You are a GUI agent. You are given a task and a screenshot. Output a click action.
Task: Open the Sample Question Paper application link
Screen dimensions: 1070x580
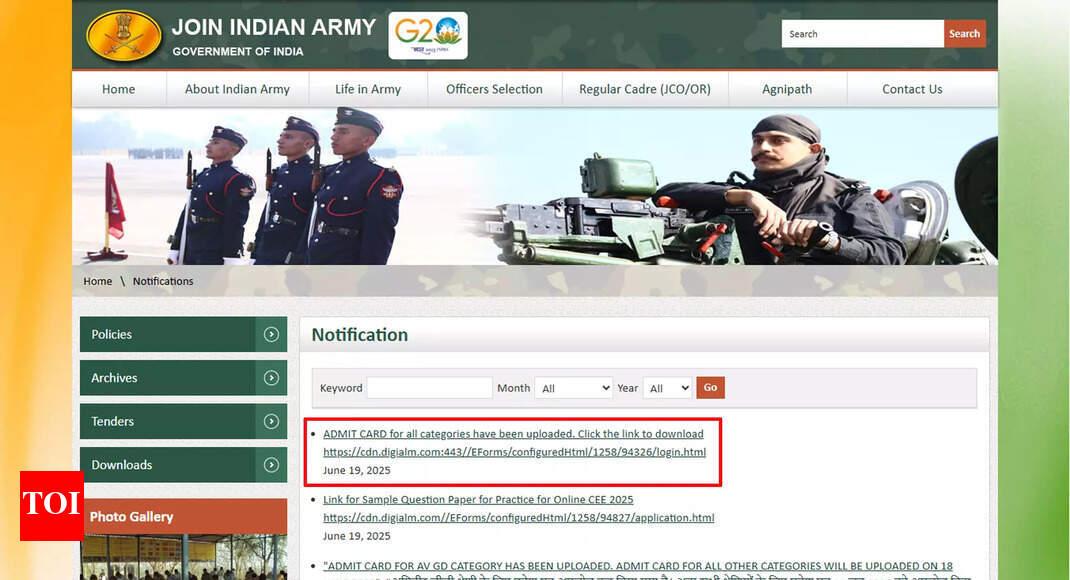(518, 518)
